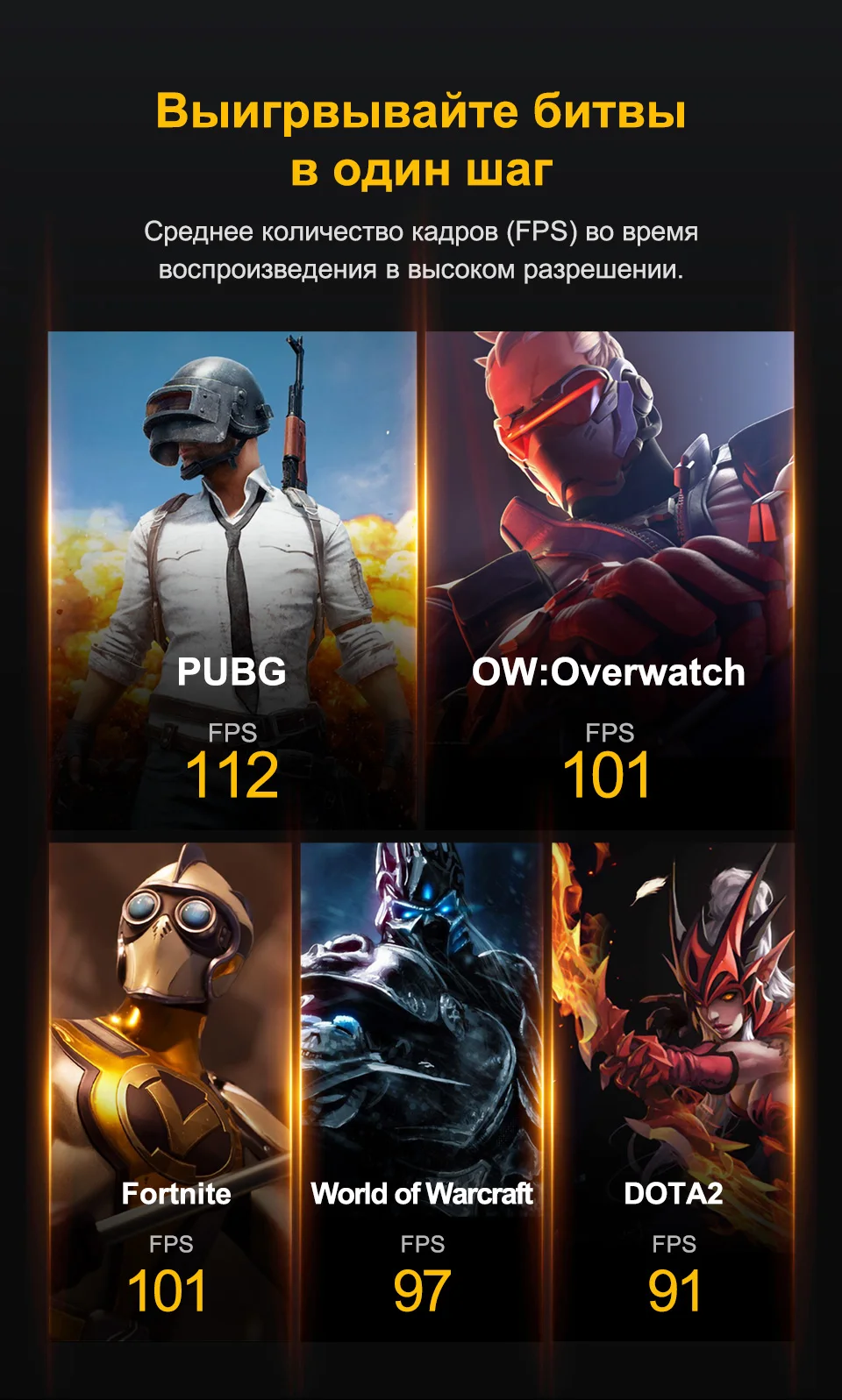Click the OW:Overwatch game artwork tile
The width and height of the screenshot is (842, 1400).
610,580
